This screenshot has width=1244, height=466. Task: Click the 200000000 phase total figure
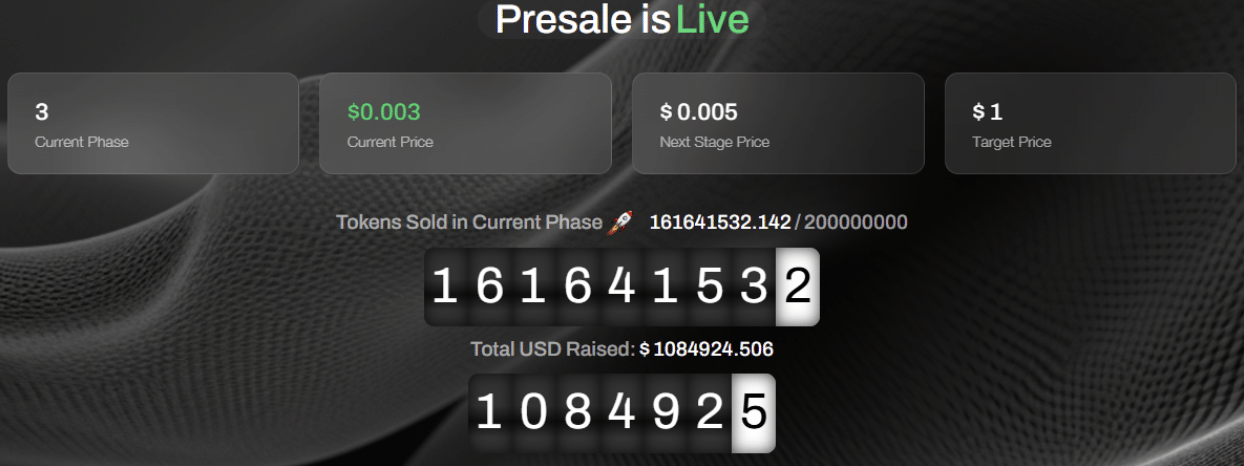[x=856, y=222]
